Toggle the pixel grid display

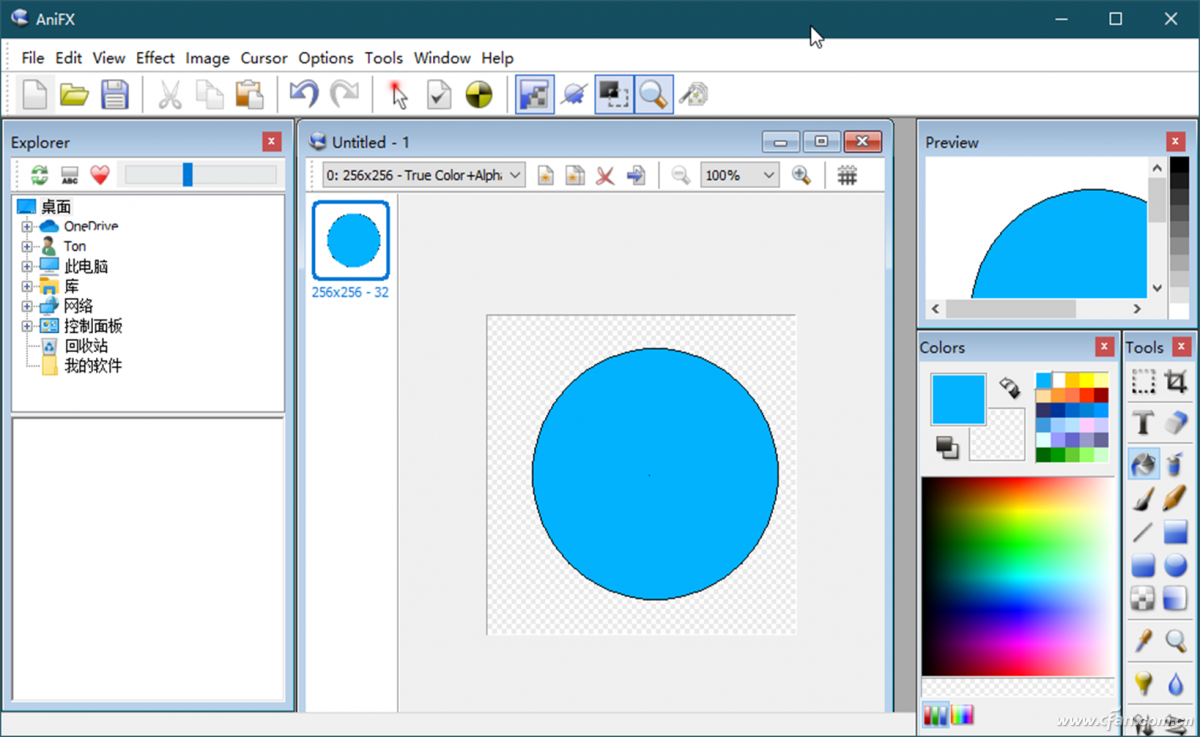(847, 176)
